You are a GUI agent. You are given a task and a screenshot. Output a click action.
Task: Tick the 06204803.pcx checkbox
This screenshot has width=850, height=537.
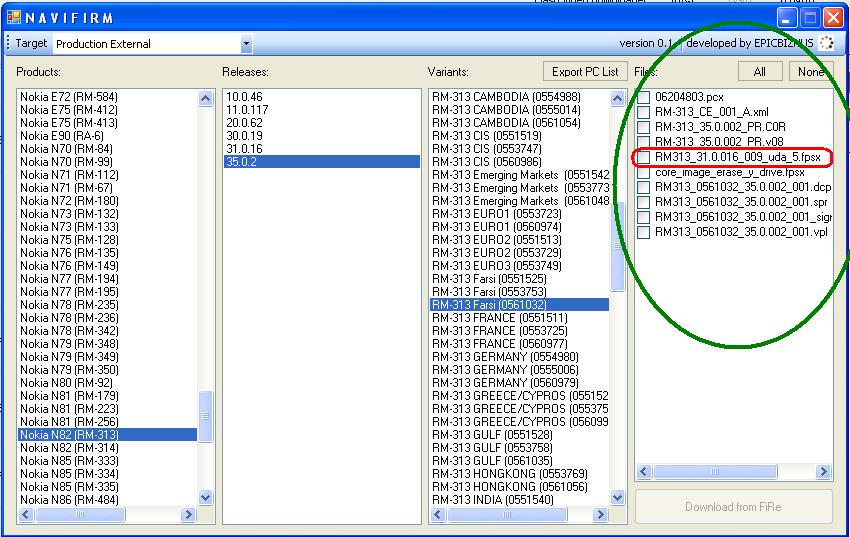click(x=643, y=98)
